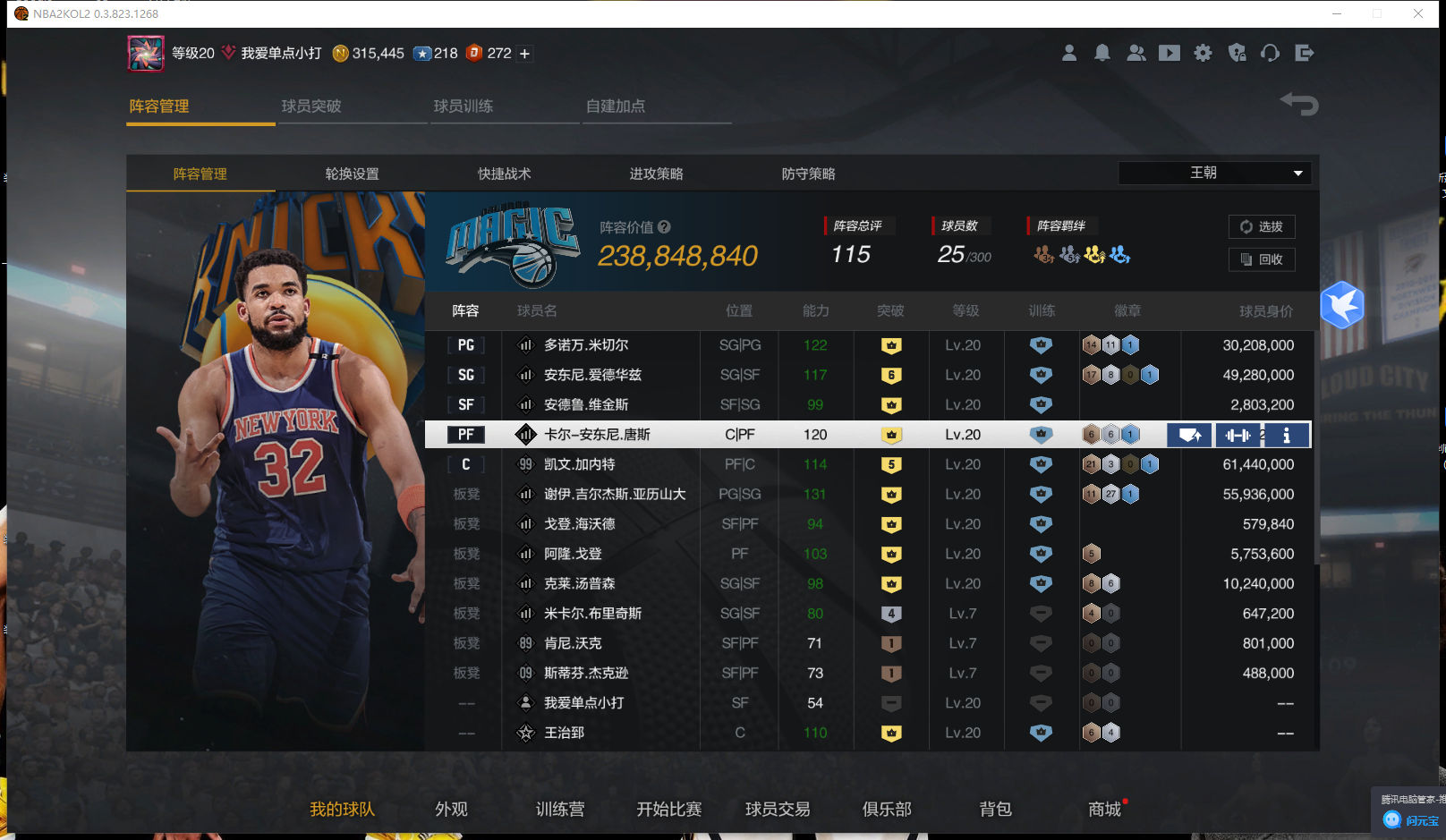
Task: Open the notification bell icon
Action: 1102,54
